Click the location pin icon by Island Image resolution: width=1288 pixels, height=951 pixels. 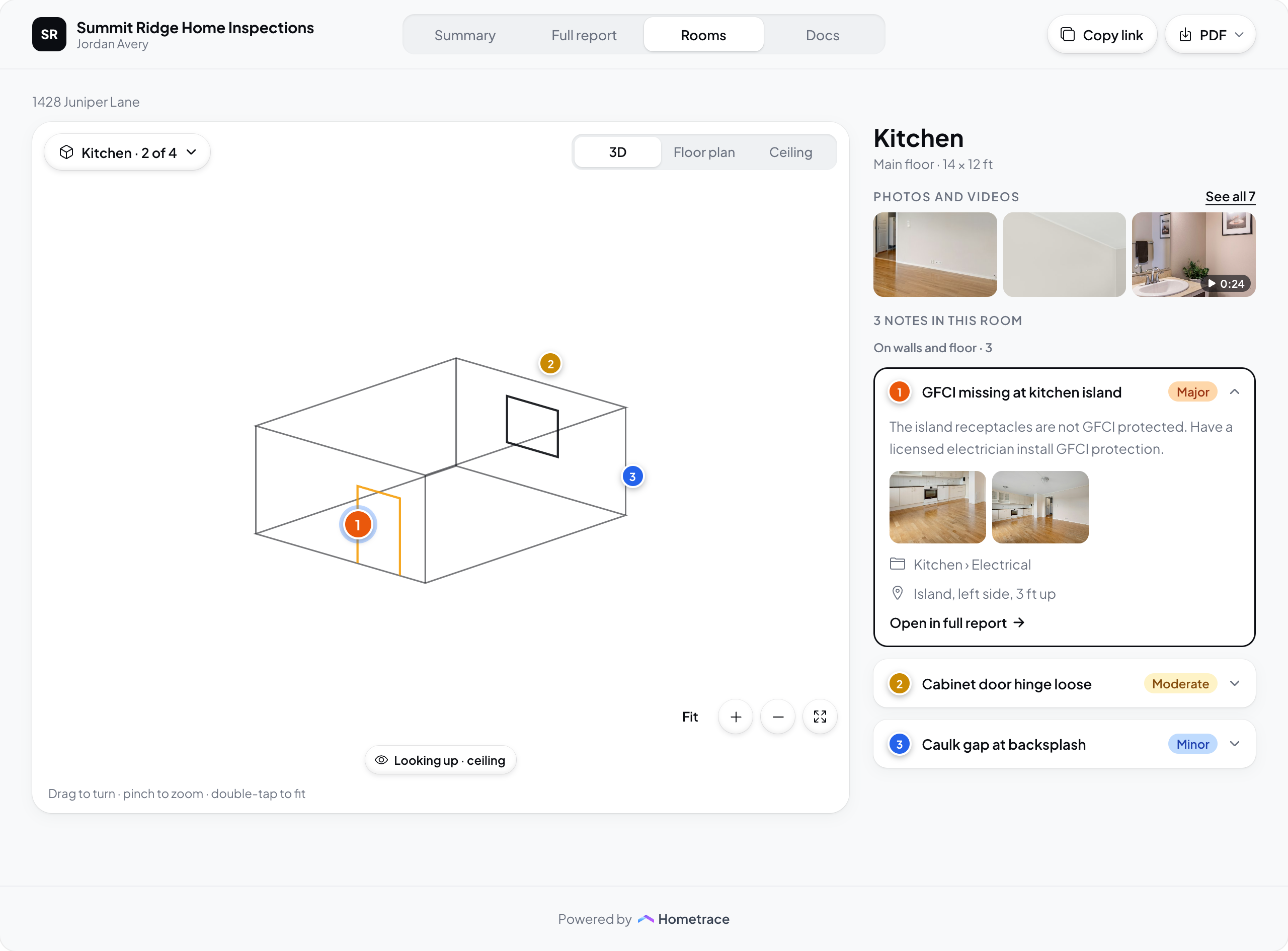(897, 594)
